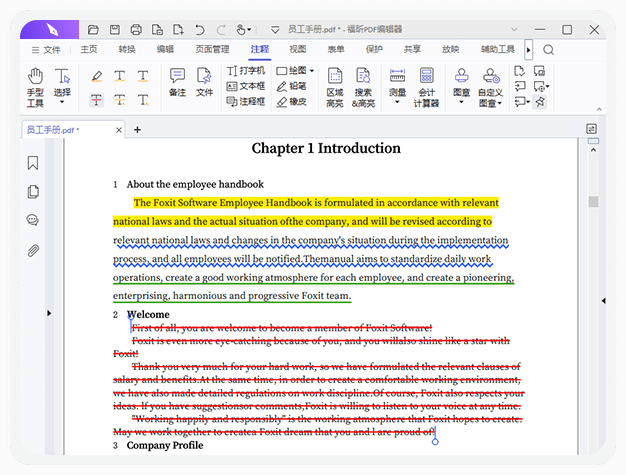Expand the Stamp (图章) dropdown arrow
Viewport: 626px width, 475px height.
coord(461,102)
